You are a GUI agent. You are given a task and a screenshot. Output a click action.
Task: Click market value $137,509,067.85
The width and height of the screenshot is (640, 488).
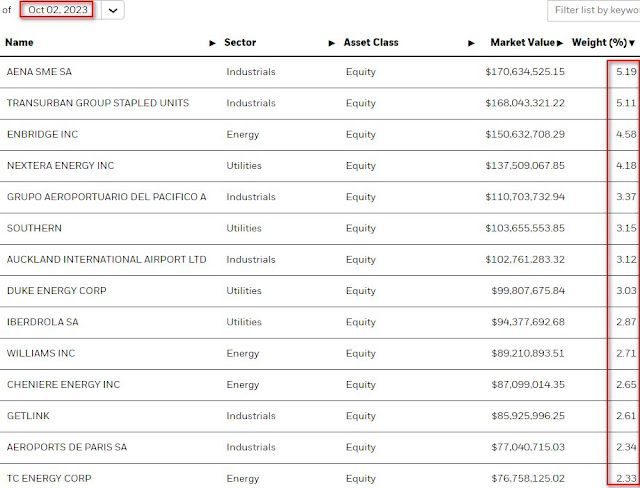(x=525, y=166)
